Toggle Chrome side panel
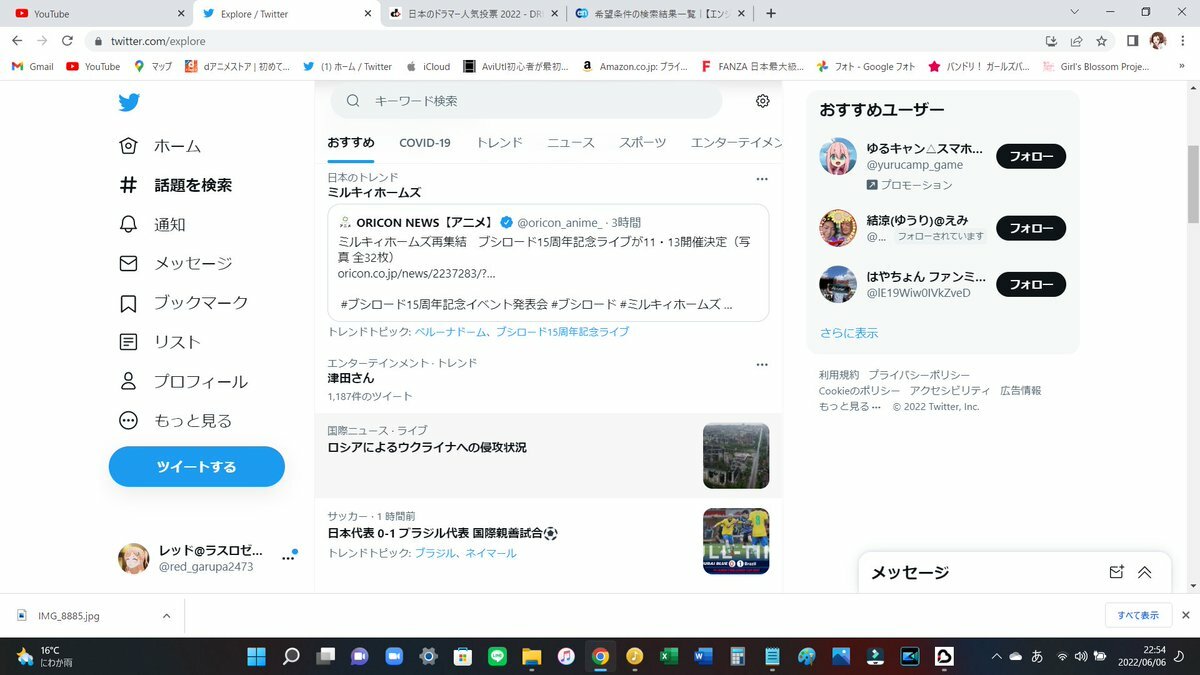 coord(1133,41)
